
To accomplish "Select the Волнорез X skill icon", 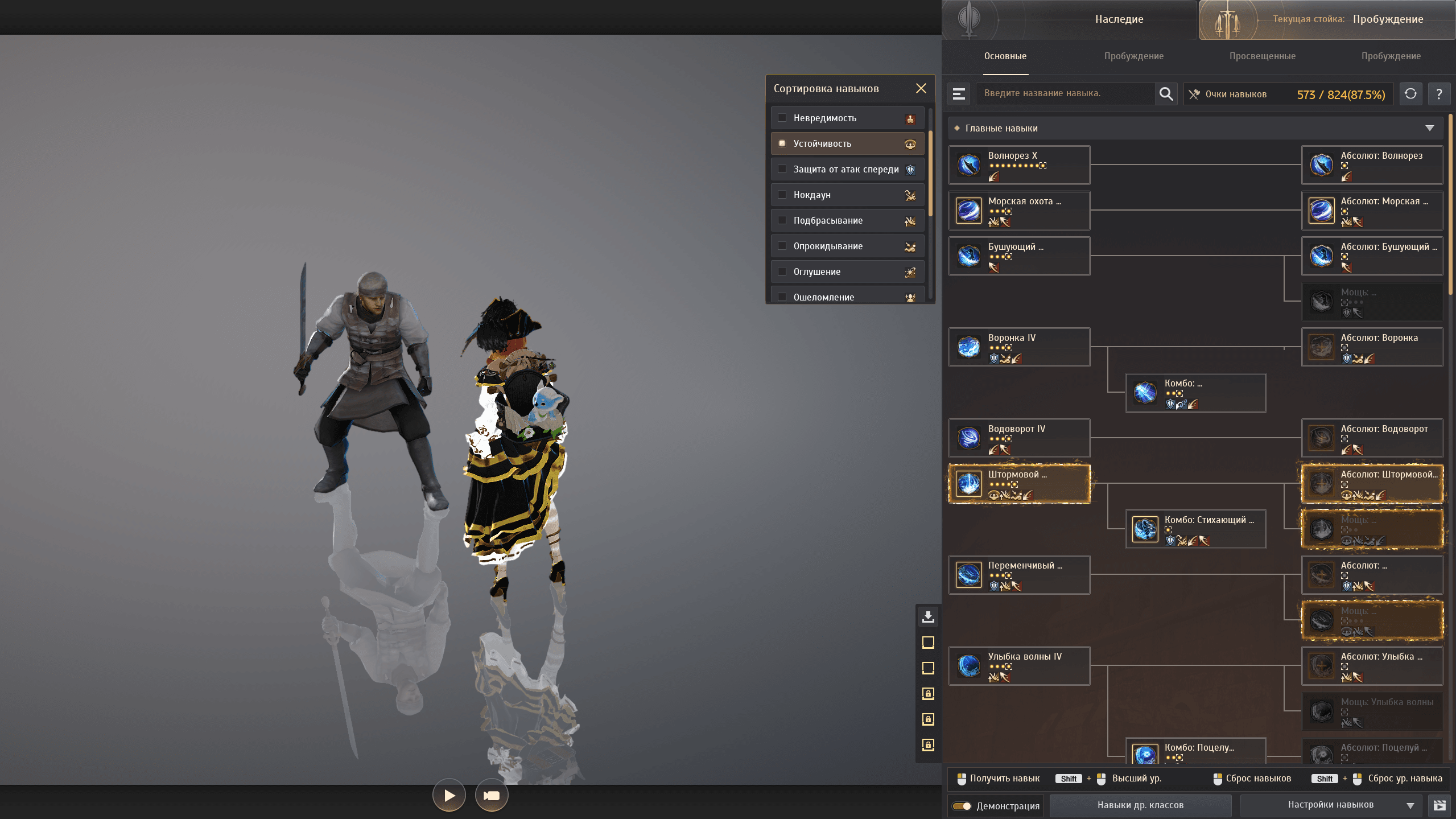I will point(968,165).
